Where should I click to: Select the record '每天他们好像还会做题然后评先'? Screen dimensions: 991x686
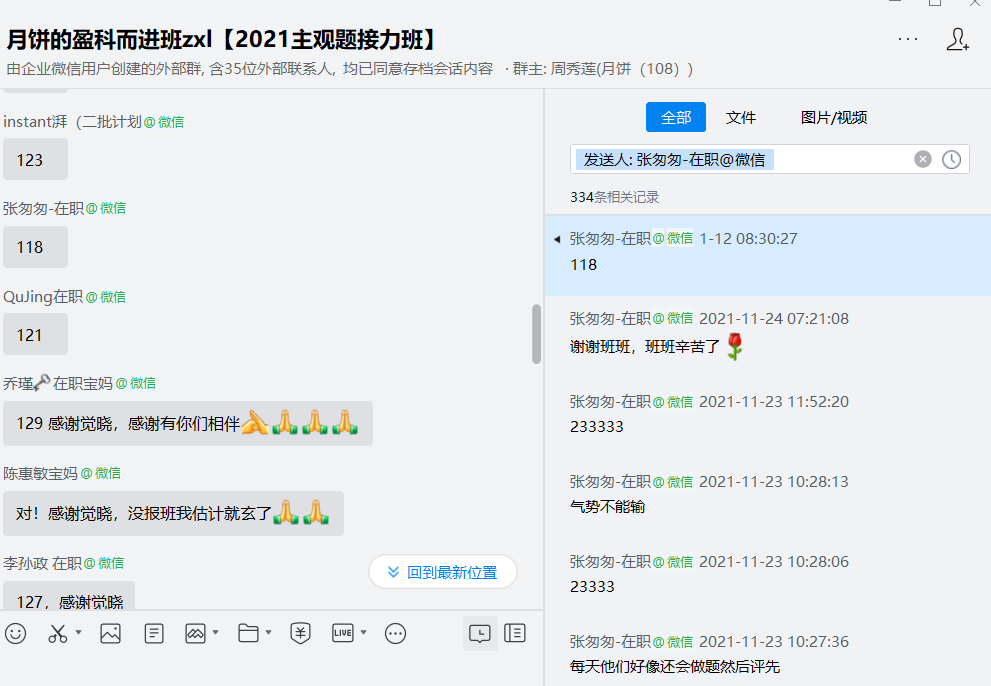pyautogui.click(x=768, y=654)
